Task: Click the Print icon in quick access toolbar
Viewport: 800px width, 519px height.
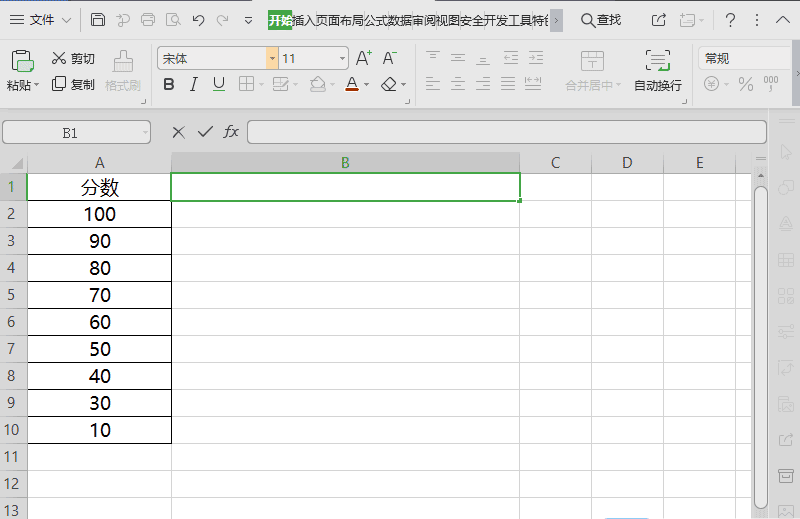Action: 148,20
